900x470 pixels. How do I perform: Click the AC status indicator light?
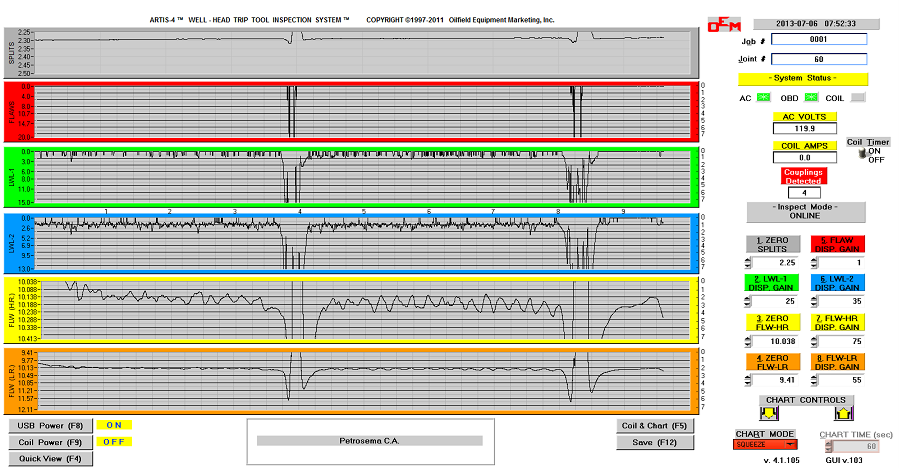pos(763,98)
